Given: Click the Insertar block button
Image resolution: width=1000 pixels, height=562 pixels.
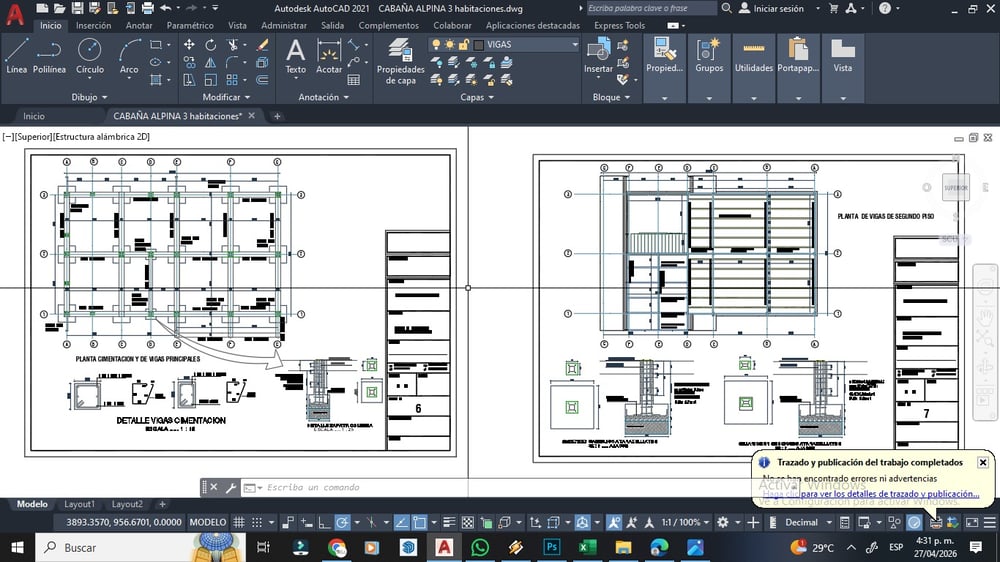Looking at the screenshot, I should tap(598, 56).
